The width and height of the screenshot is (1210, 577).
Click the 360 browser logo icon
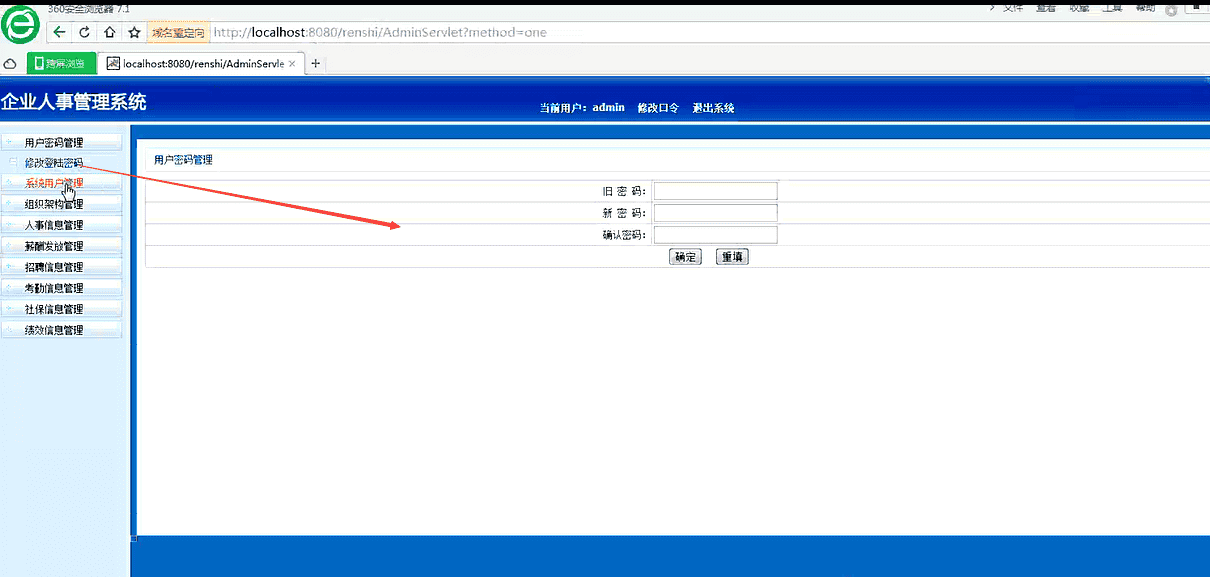click(20, 23)
